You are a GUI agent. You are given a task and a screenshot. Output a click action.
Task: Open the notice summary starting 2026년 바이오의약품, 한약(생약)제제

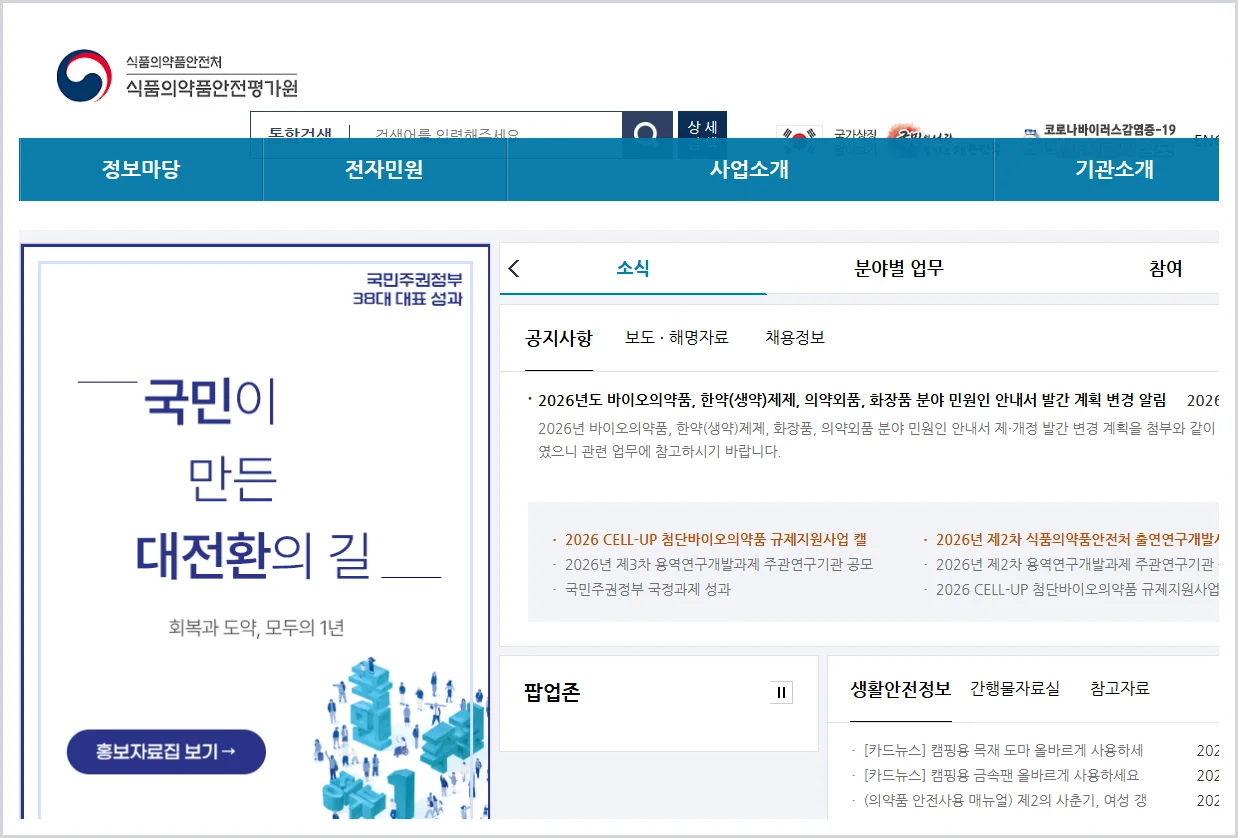877,440
